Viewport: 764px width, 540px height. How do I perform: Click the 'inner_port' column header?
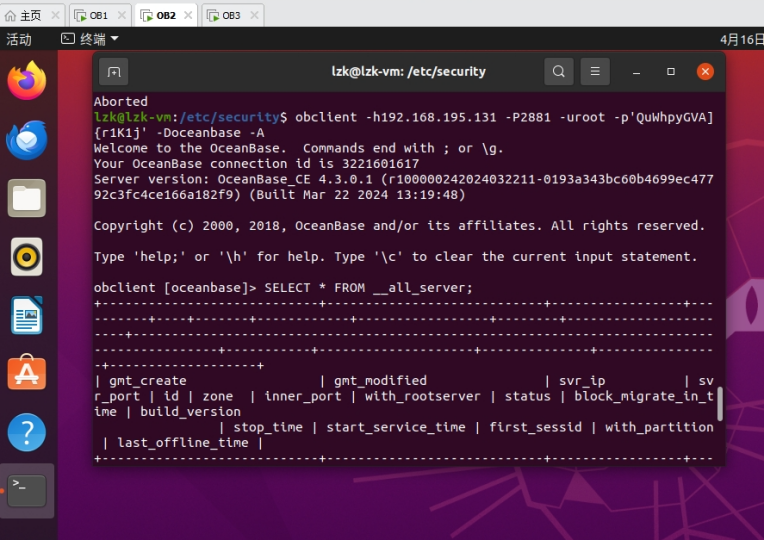click(x=303, y=396)
